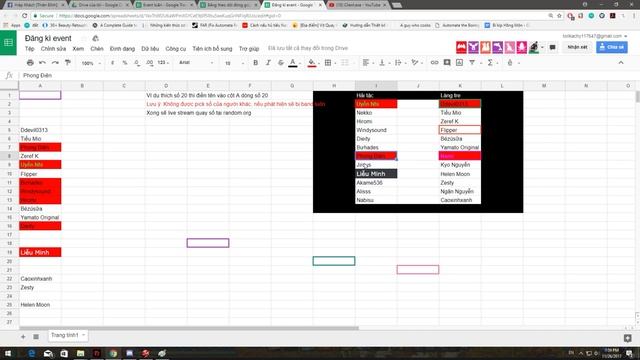
Task: Collapse the toolbar with the up chevron
Action: (x=621, y=63)
